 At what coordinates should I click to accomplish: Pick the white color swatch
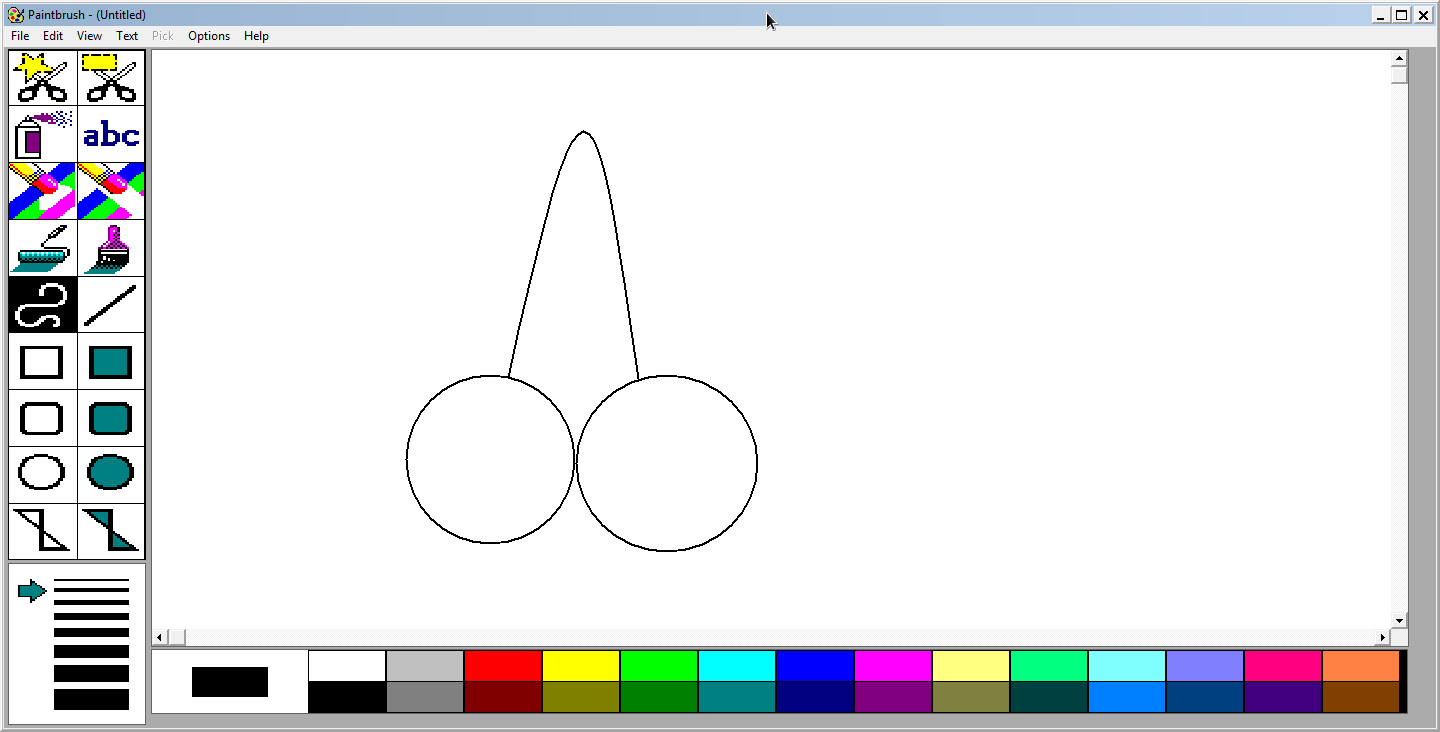tap(347, 666)
